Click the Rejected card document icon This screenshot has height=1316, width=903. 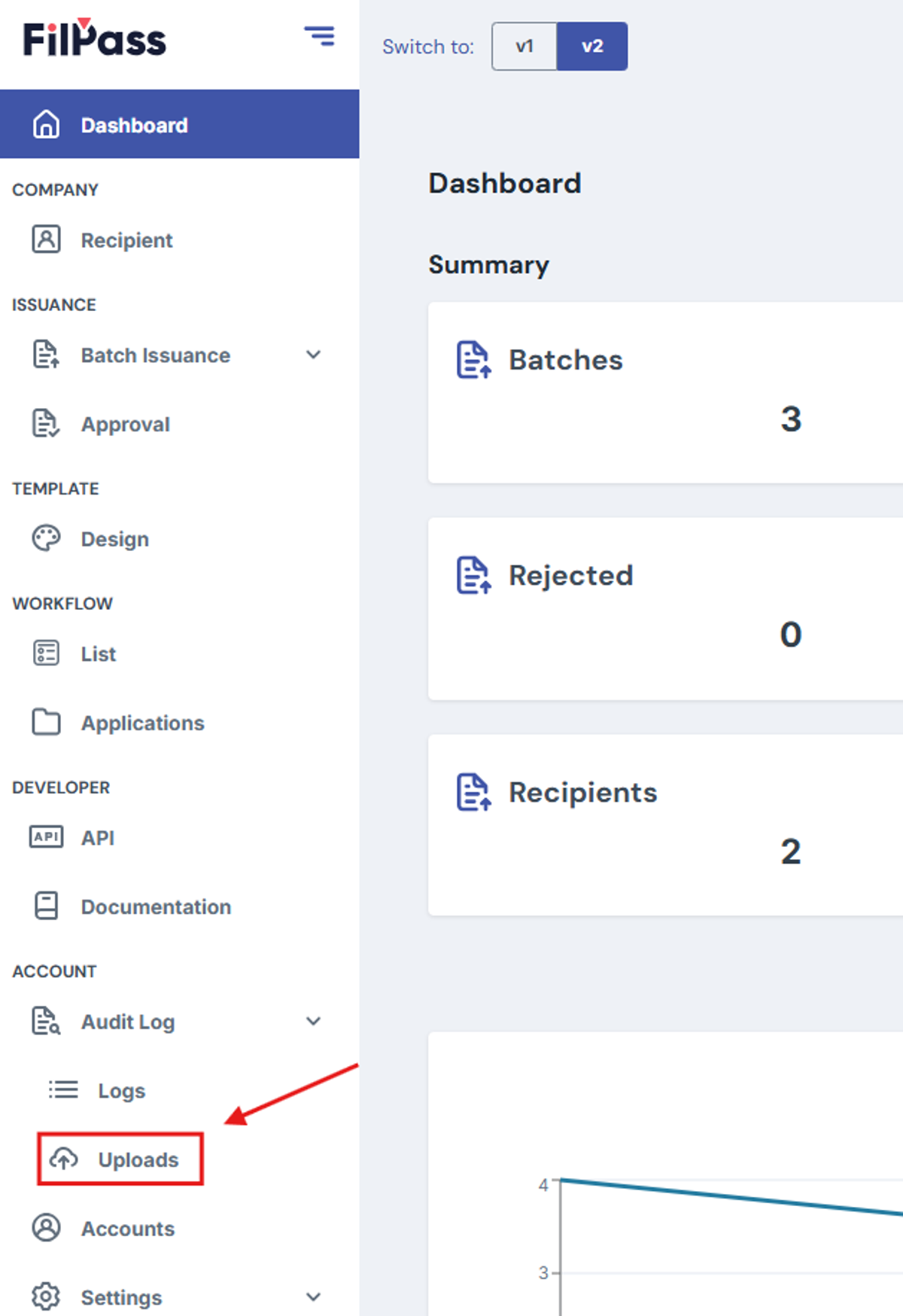coord(474,574)
